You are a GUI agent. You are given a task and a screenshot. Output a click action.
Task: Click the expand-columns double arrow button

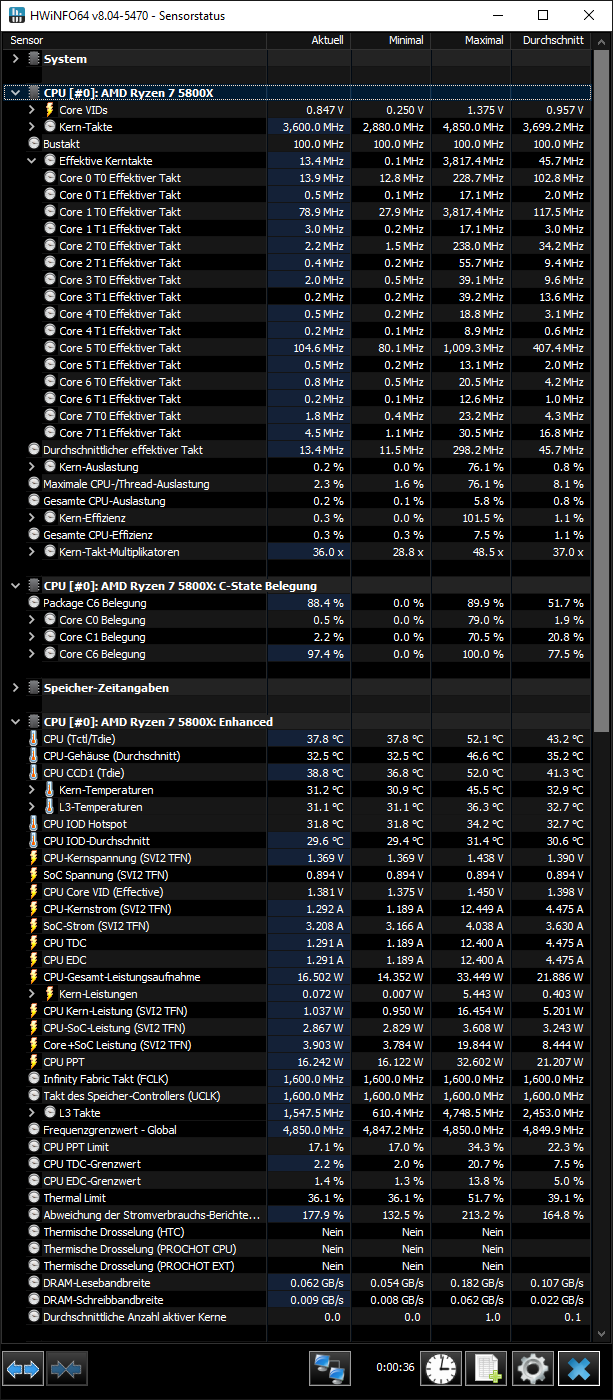(x=23, y=1367)
